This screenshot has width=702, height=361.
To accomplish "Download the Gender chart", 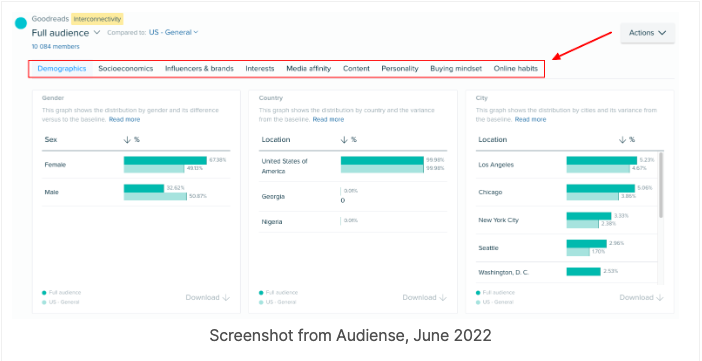I will [x=208, y=297].
